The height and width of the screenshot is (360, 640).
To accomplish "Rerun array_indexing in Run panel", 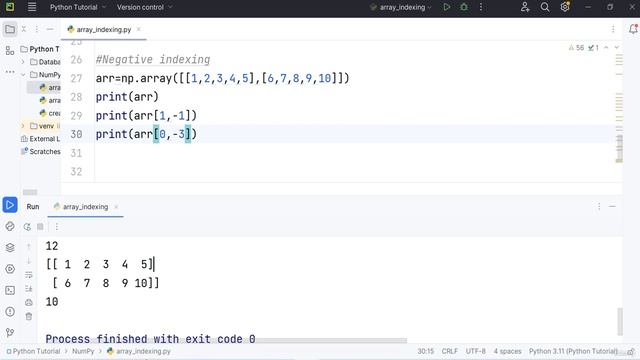I will (27, 227).
